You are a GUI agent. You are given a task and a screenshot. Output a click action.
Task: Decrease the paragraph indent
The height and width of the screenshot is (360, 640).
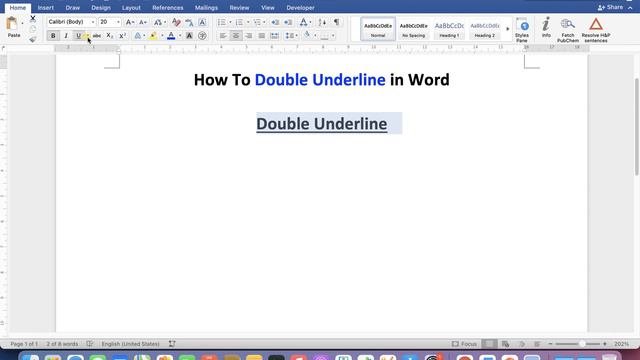click(275, 22)
